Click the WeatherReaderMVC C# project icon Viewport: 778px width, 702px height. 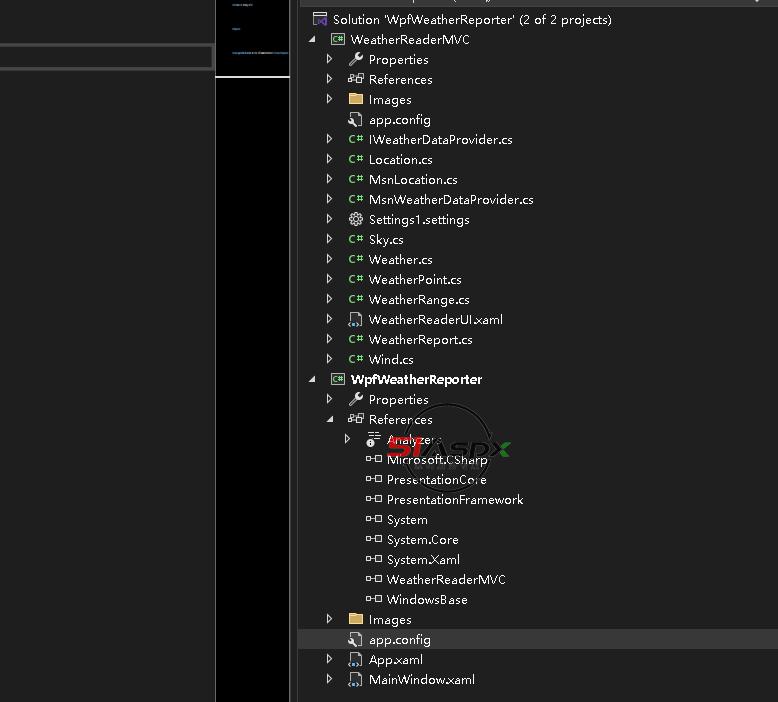click(x=338, y=40)
